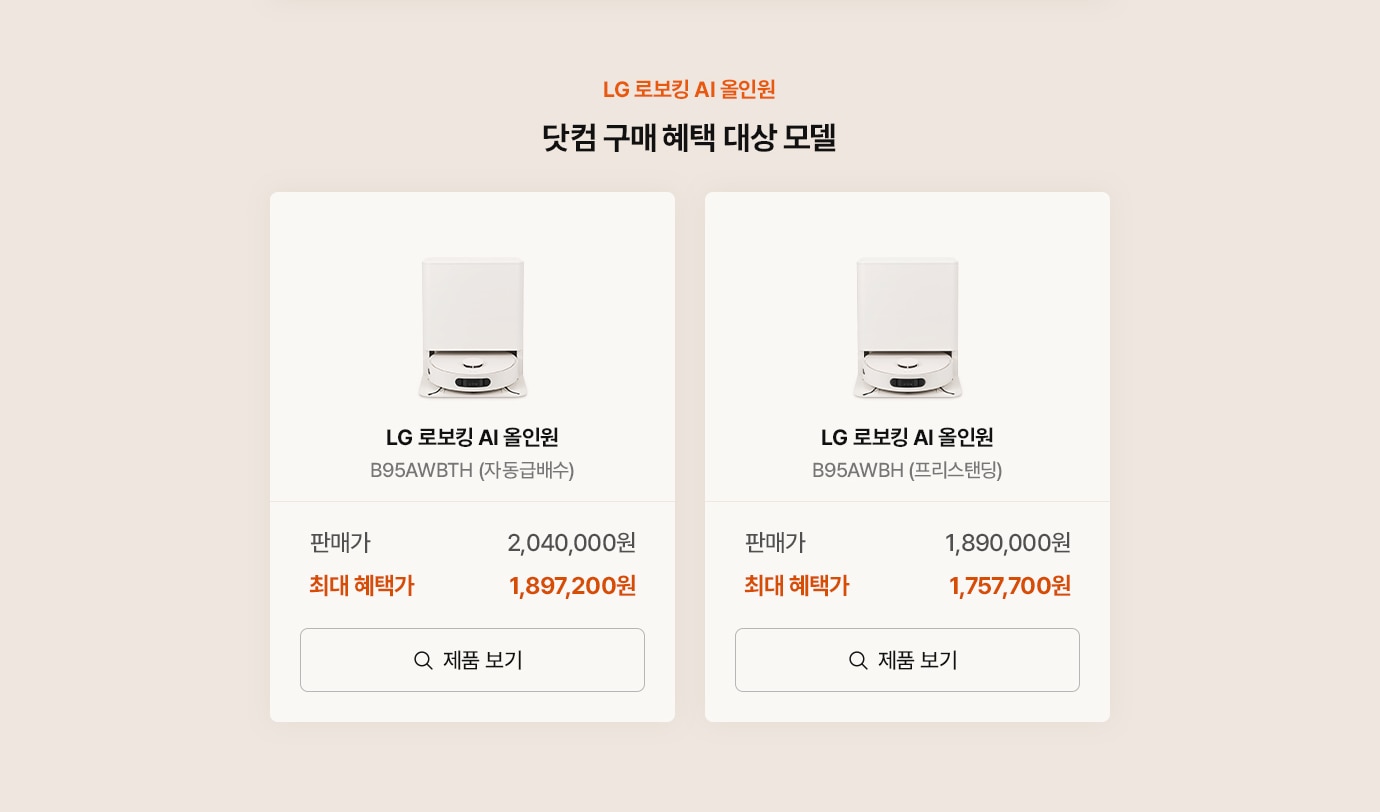
Task: Click the 판매가 label in the 프리스탠딩 card
Action: click(x=775, y=543)
